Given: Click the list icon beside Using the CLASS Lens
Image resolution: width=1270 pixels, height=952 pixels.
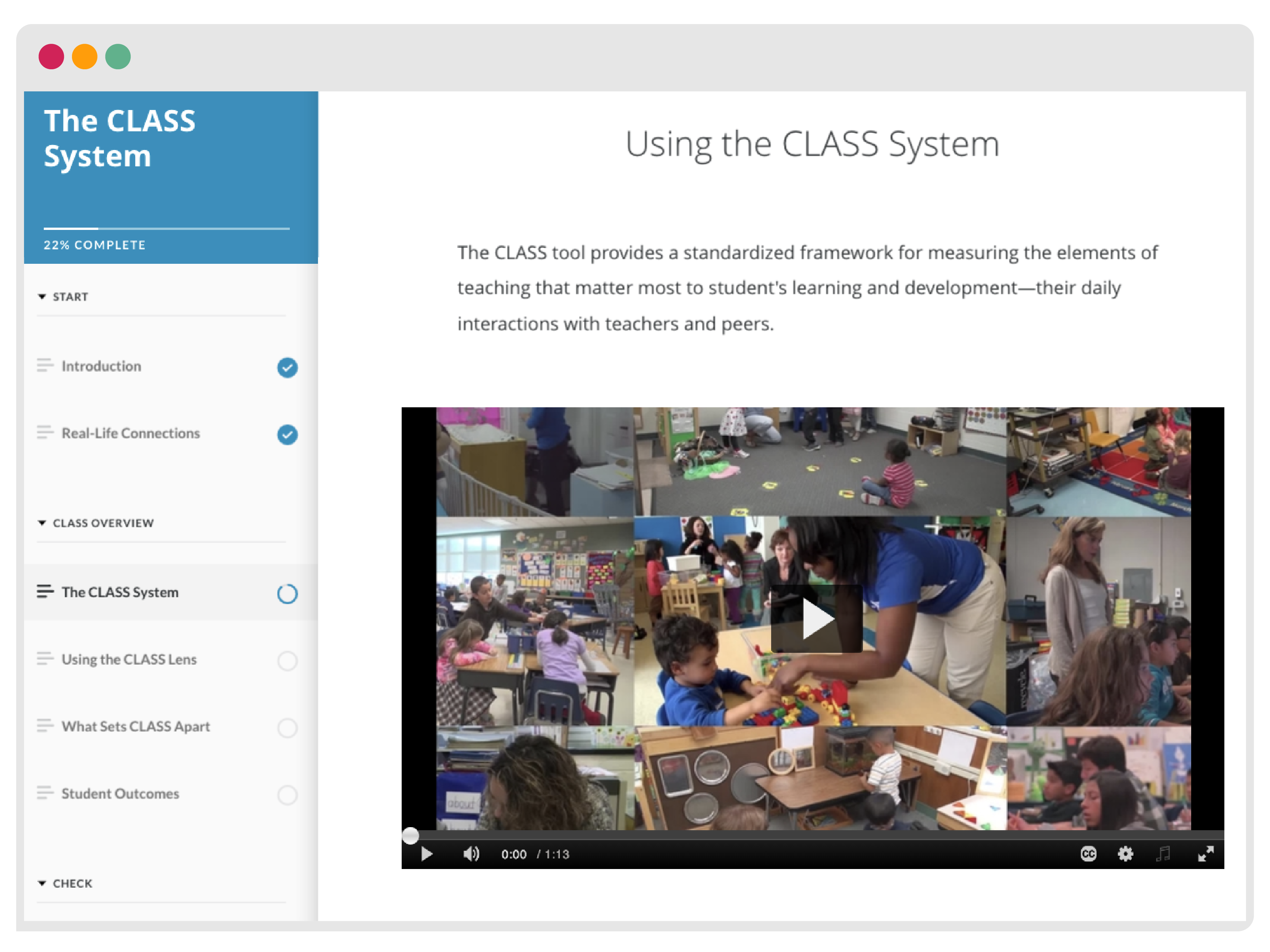Looking at the screenshot, I should coord(45,659).
